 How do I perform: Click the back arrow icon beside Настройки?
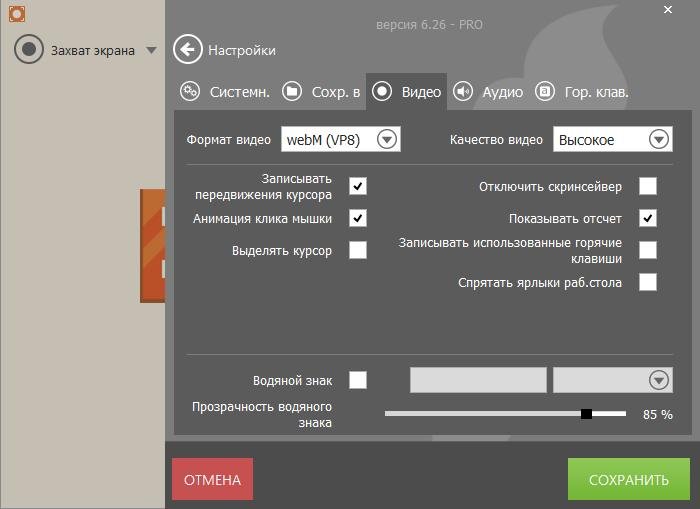(x=187, y=49)
